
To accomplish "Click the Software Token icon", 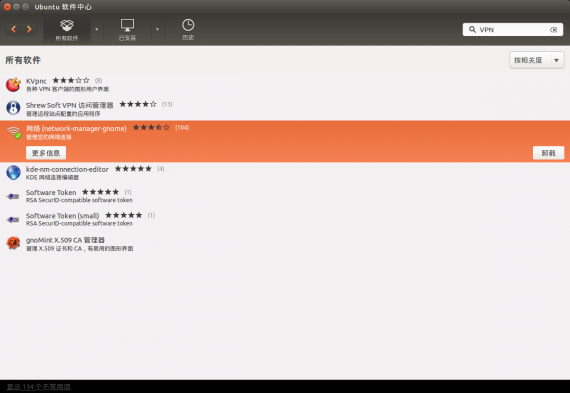I will pyautogui.click(x=13, y=196).
